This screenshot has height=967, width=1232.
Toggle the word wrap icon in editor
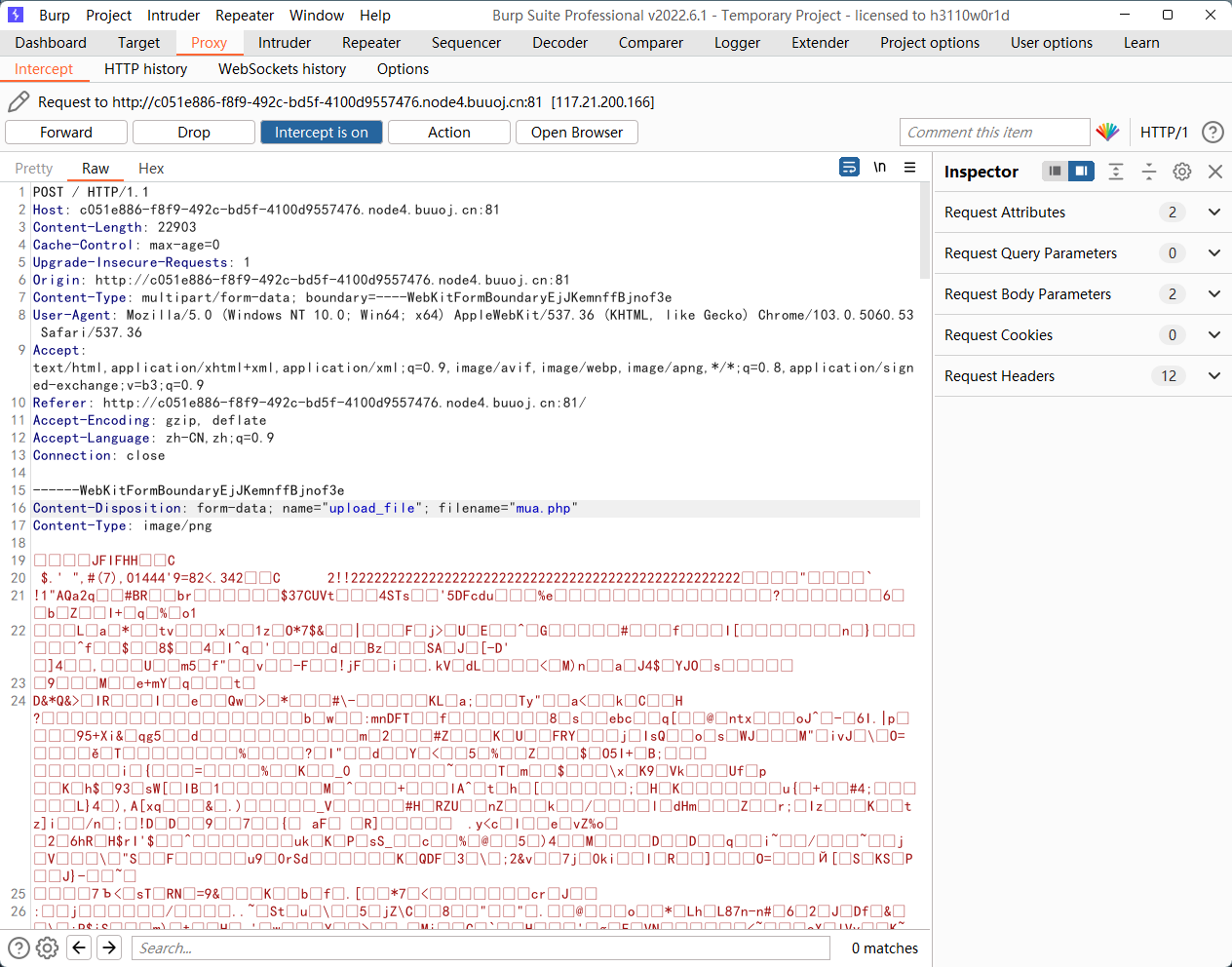850,167
